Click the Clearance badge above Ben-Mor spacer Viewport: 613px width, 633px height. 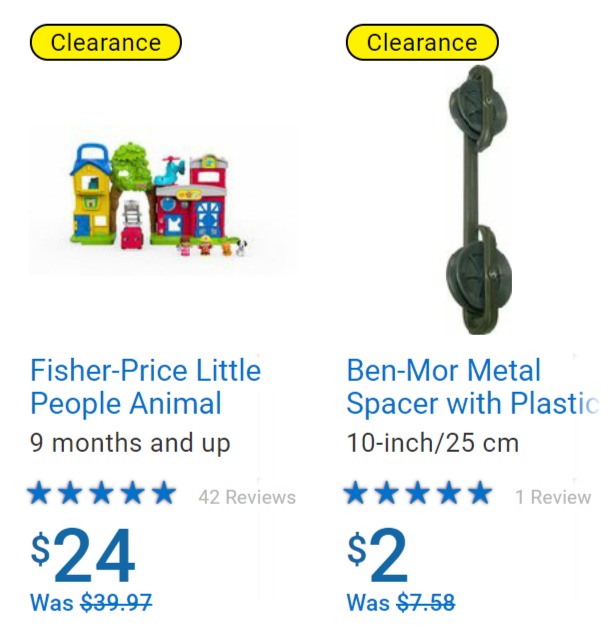422,42
